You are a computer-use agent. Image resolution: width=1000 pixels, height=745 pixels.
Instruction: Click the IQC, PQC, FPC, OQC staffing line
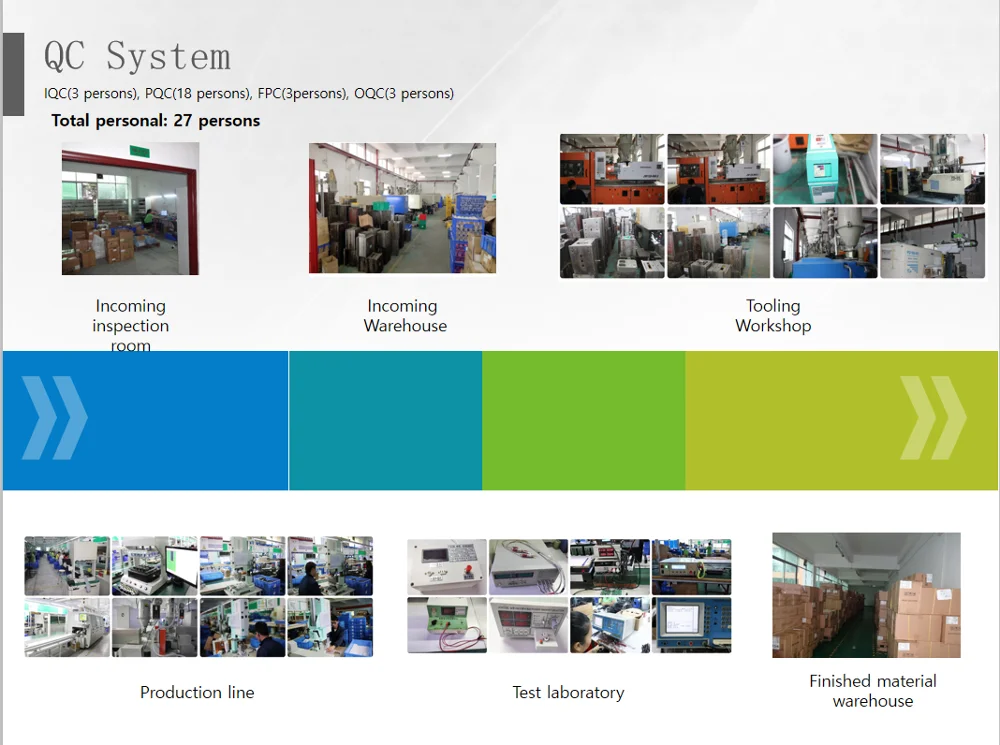(x=249, y=94)
